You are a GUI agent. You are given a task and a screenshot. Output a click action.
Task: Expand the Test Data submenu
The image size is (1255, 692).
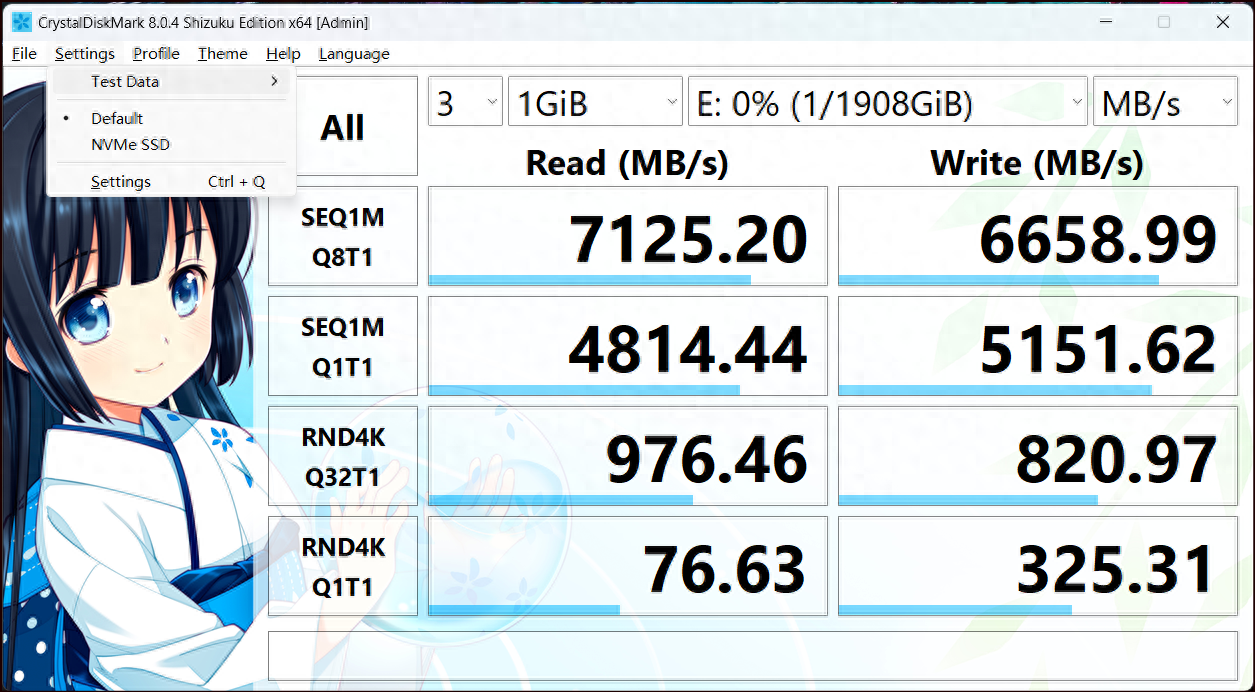click(170, 82)
